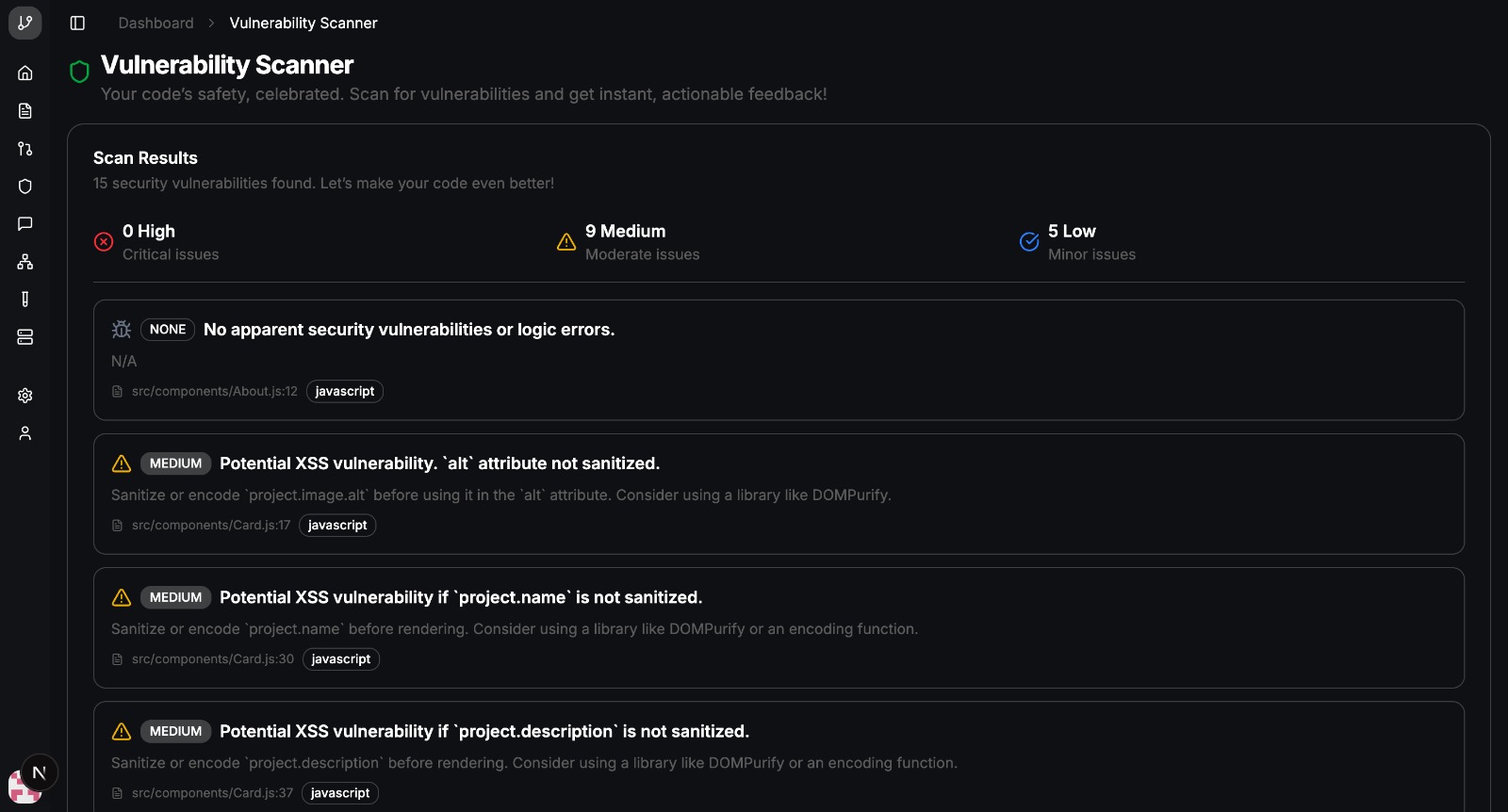Select the document/reports icon in sidebar
Image resolution: width=1508 pixels, height=812 pixels.
(x=25, y=110)
